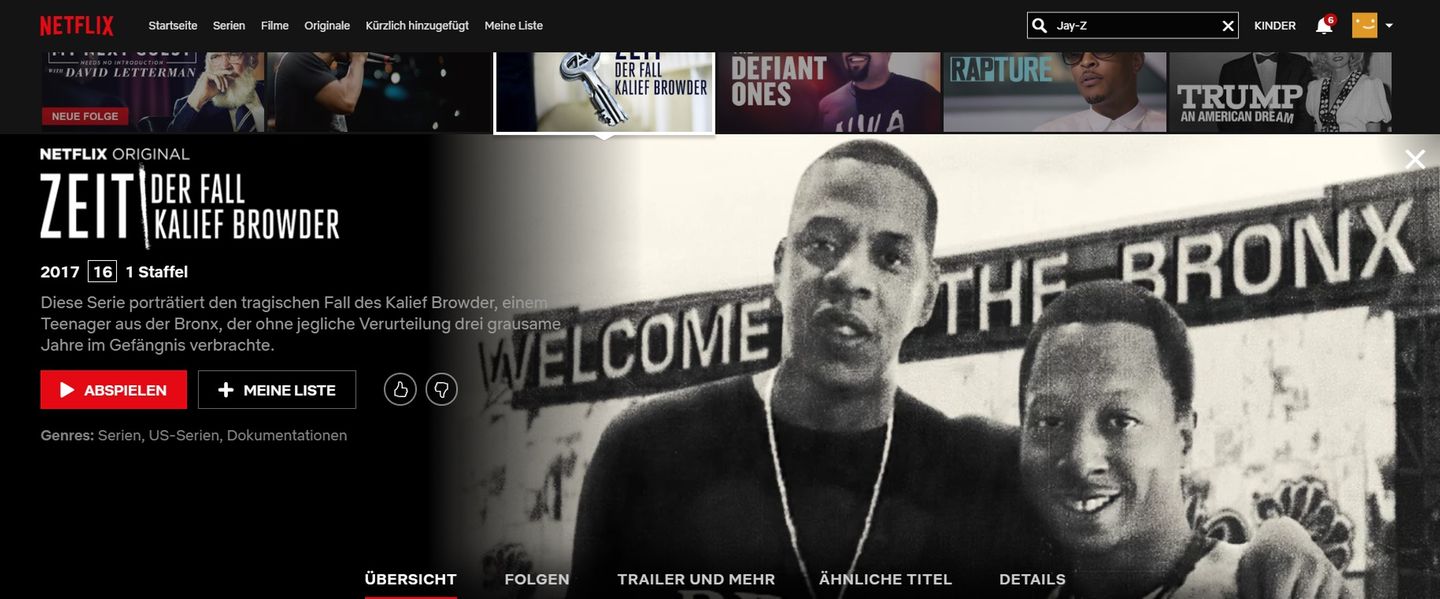Select The Defiant Ones thumbnail
1440x599 pixels.
click(x=829, y=92)
